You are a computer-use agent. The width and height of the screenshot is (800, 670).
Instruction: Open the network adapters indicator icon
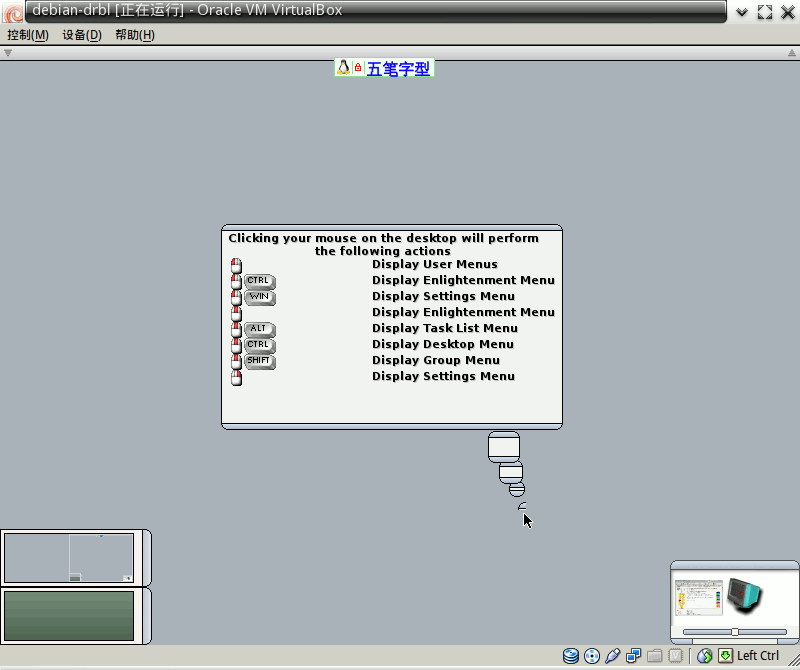[x=634, y=656]
